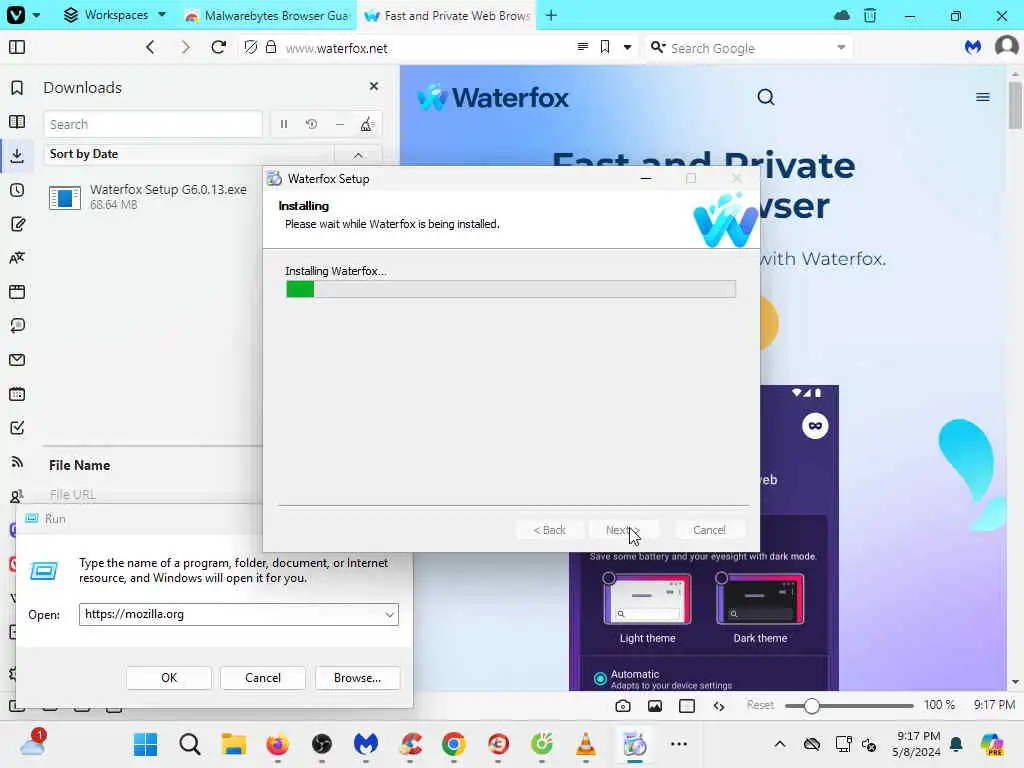Reload the waterfox.net page

[x=219, y=48]
